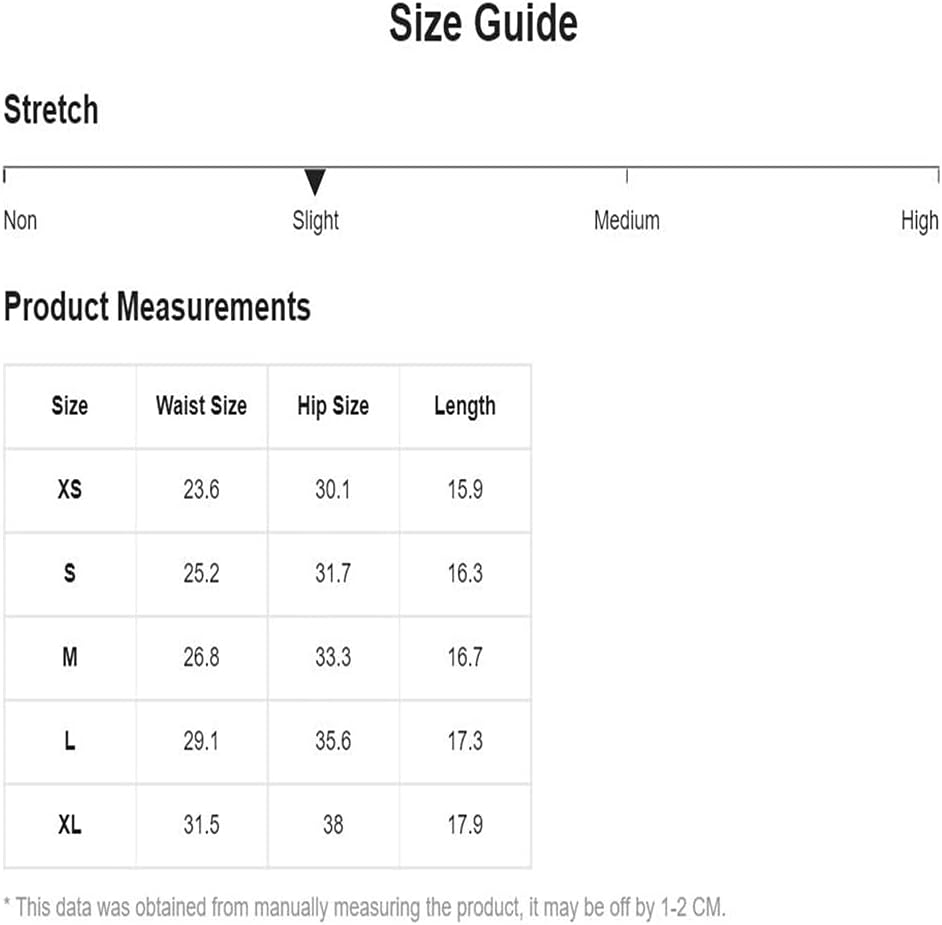
Task: Click the manual measurement disclaimer footnote
Action: [x=365, y=908]
